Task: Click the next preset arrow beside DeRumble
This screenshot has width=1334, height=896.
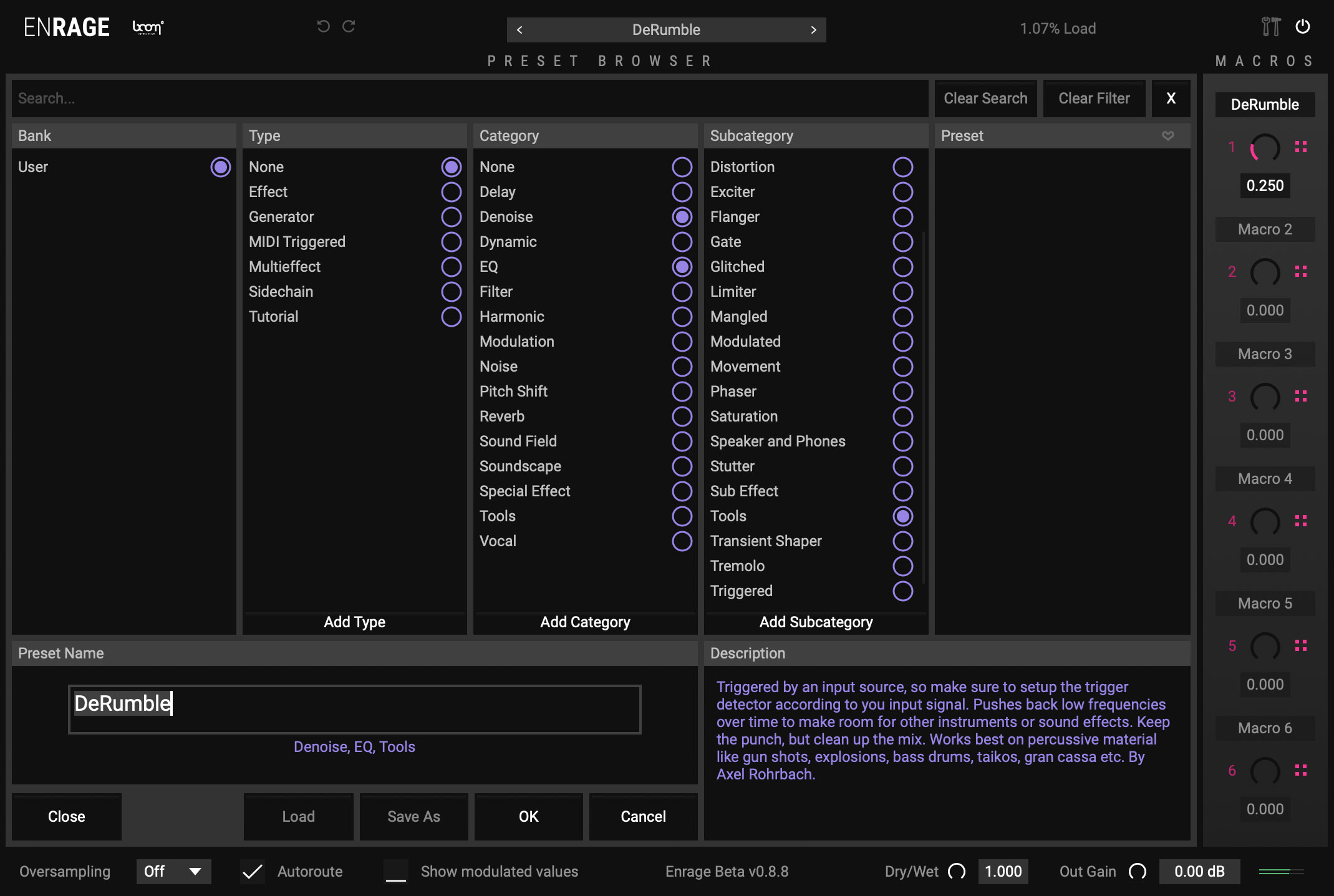Action: pyautogui.click(x=814, y=29)
